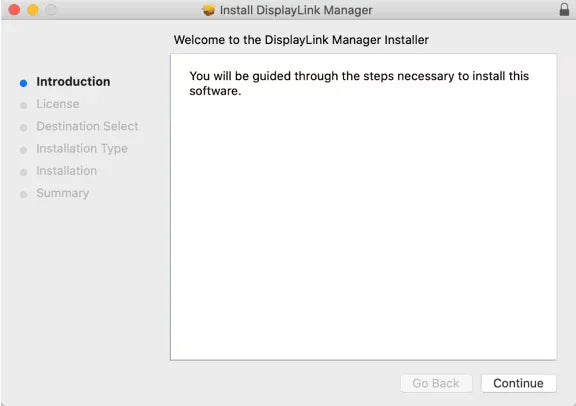Click the lock icon in title bar

564,10
